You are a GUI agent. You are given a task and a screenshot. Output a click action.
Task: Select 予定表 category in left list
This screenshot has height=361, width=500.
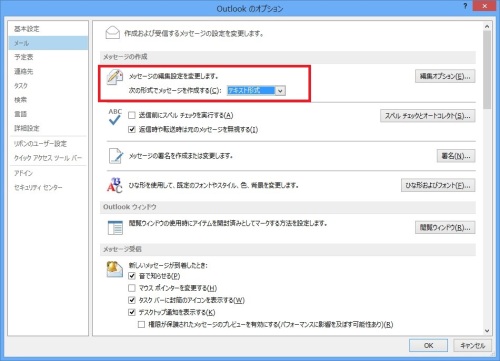[48, 57]
